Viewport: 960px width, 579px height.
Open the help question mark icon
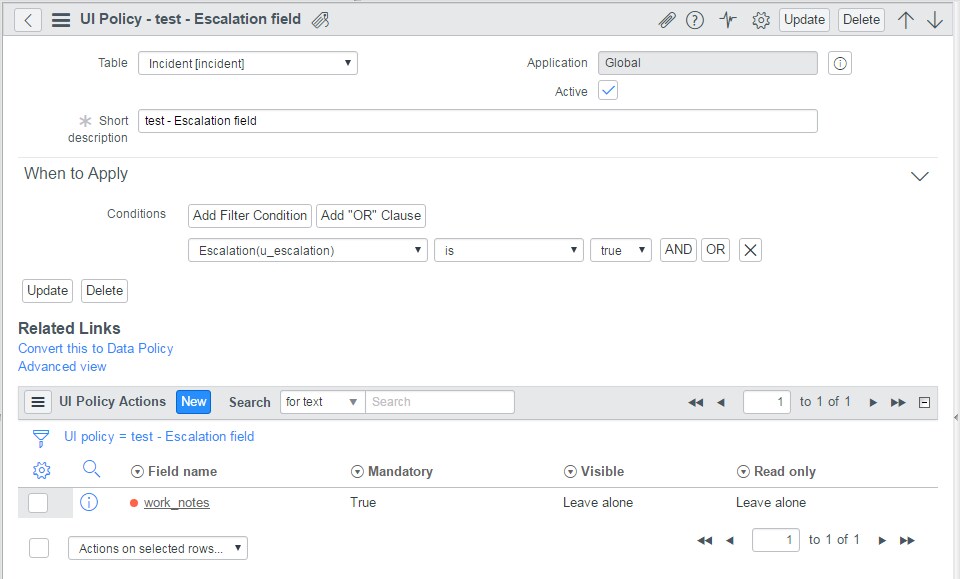coord(695,20)
